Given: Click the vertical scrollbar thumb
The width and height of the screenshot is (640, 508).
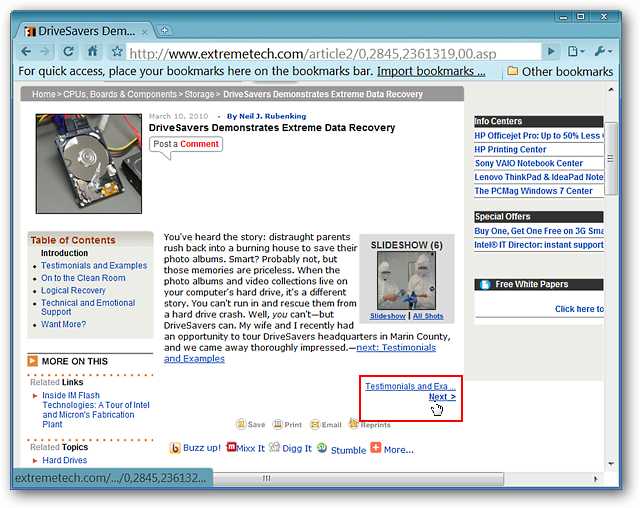Looking at the screenshot, I should point(611,158).
